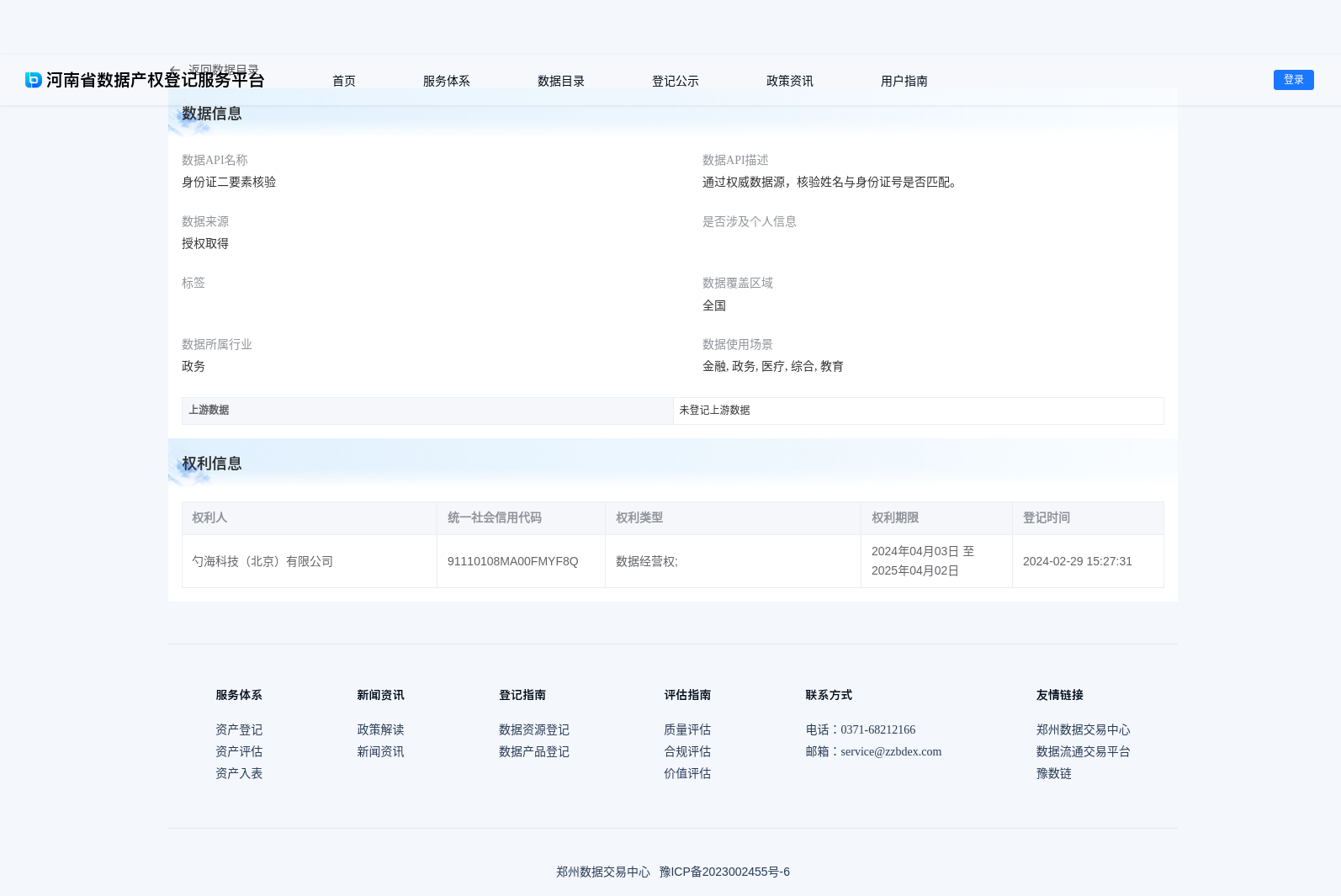Select right holder 勺海科技（北京）有限公司
Viewport: 1341px width, 896px height.
click(x=262, y=561)
